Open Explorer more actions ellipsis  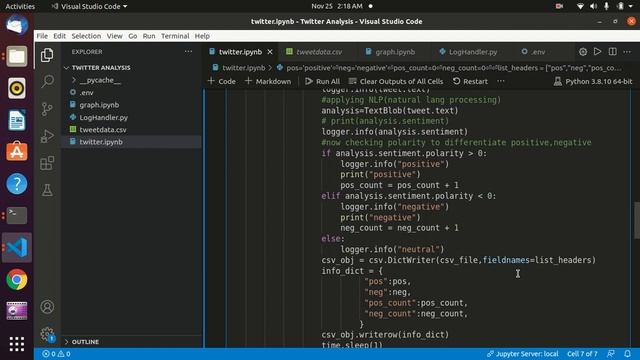(188, 52)
